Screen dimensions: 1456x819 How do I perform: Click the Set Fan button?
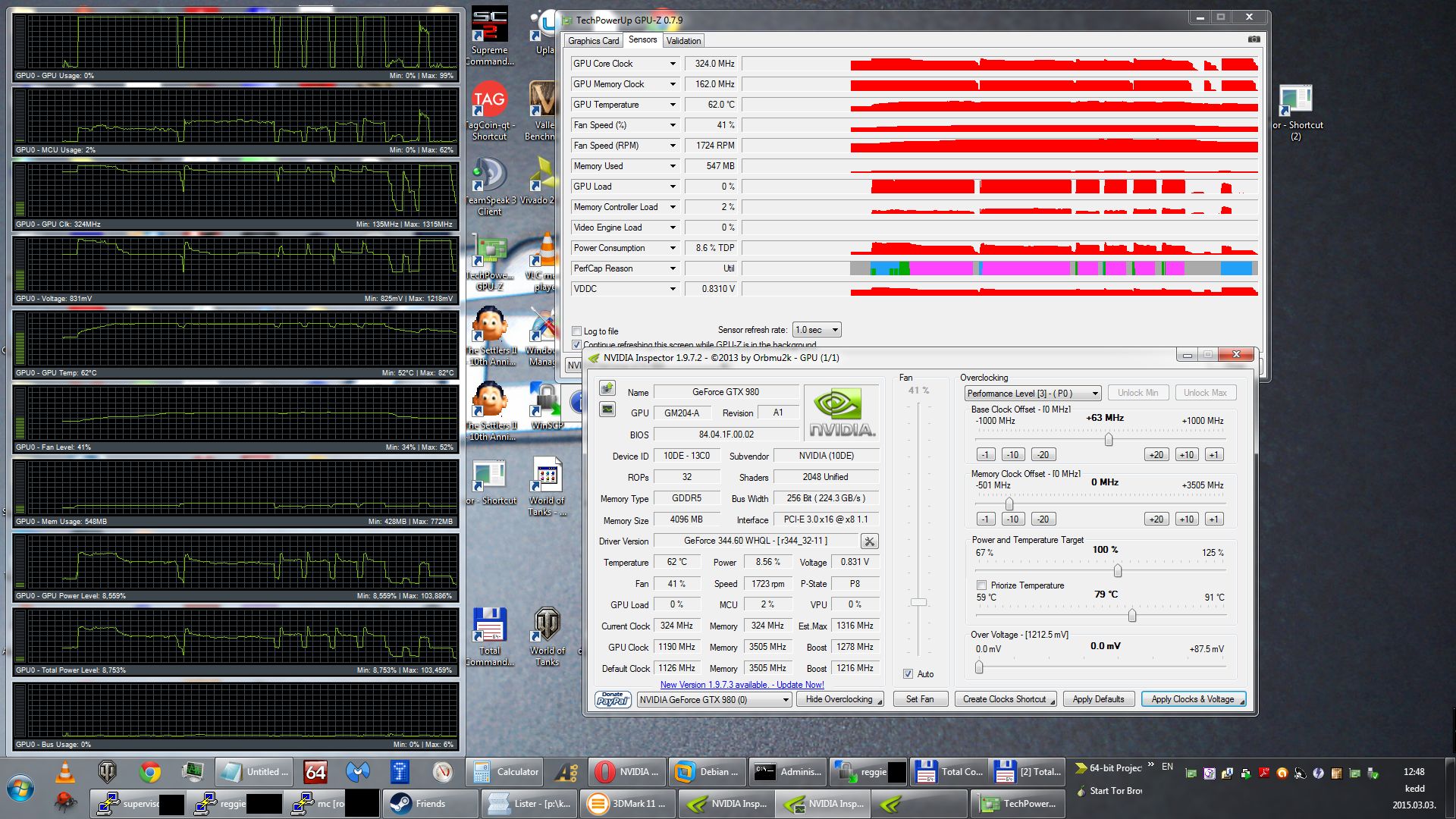(920, 699)
